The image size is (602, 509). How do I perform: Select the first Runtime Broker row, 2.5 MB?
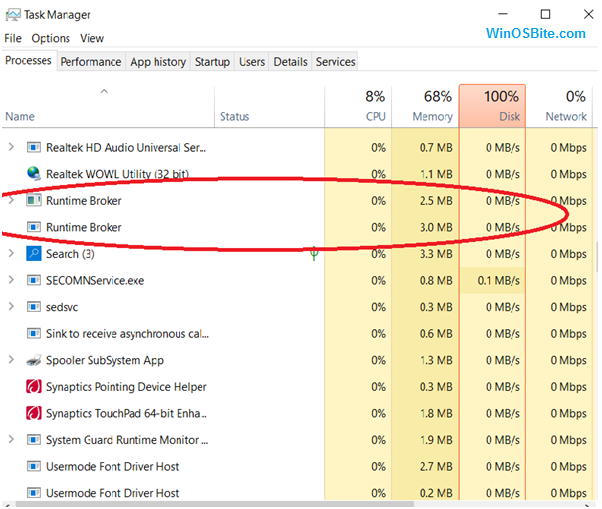pyautogui.click(x=299, y=200)
